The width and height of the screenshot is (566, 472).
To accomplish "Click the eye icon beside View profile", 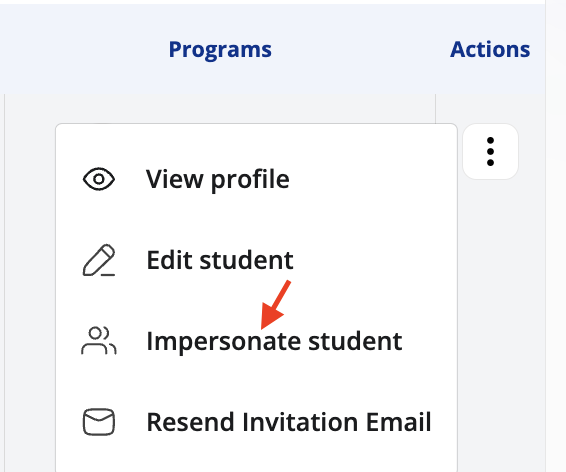I will tap(99, 179).
